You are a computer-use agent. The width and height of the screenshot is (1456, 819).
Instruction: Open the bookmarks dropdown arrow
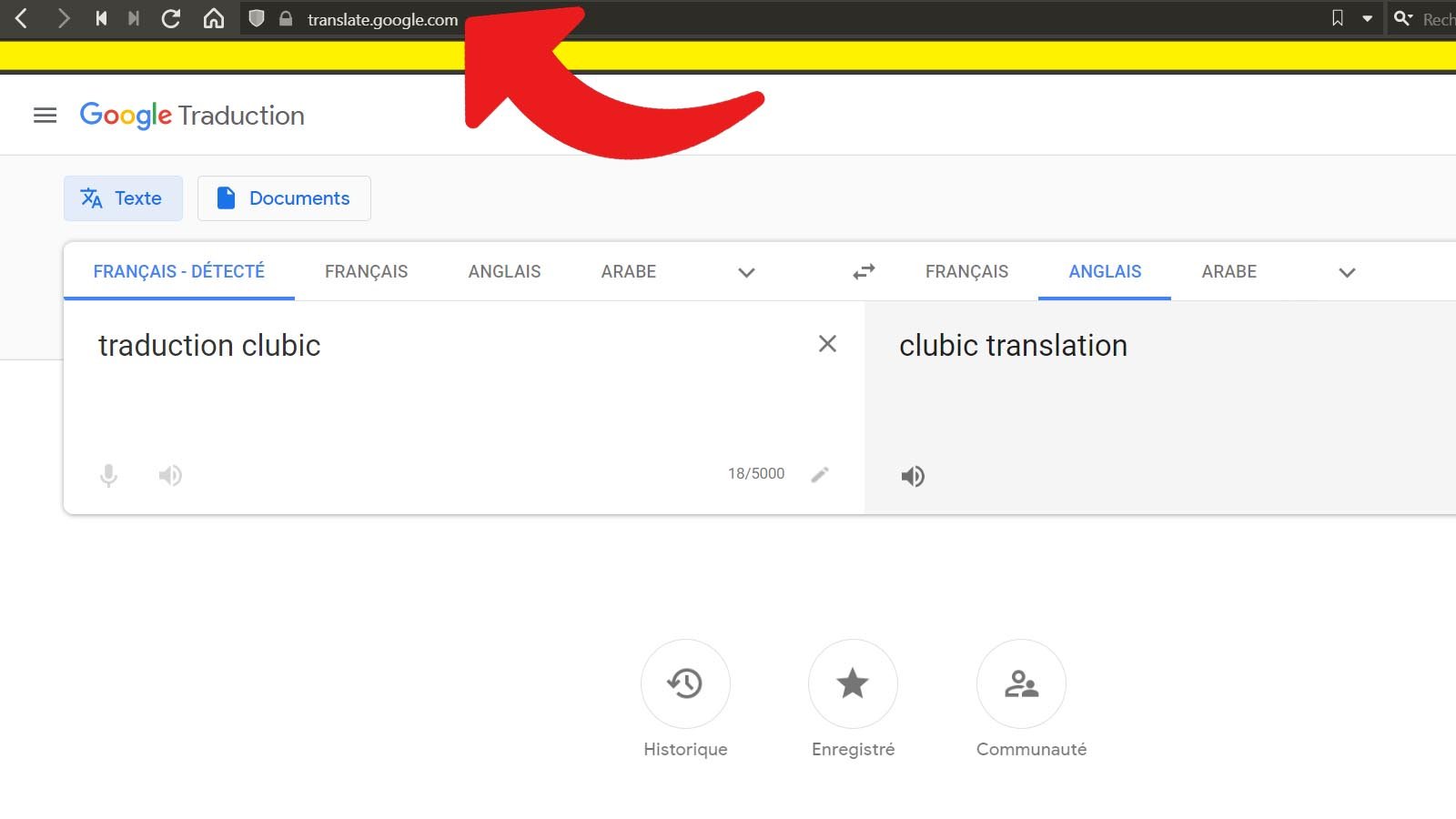click(1366, 17)
